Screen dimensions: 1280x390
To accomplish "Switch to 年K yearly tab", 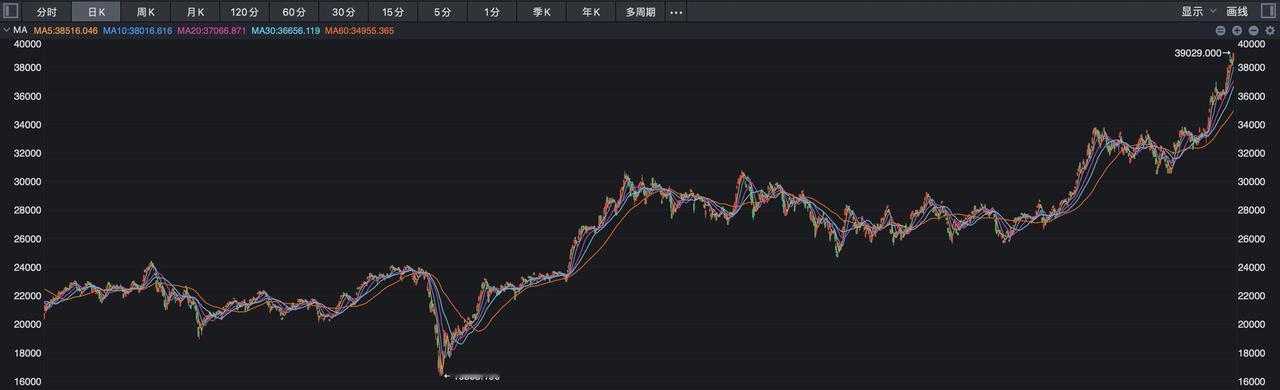I will point(591,12).
